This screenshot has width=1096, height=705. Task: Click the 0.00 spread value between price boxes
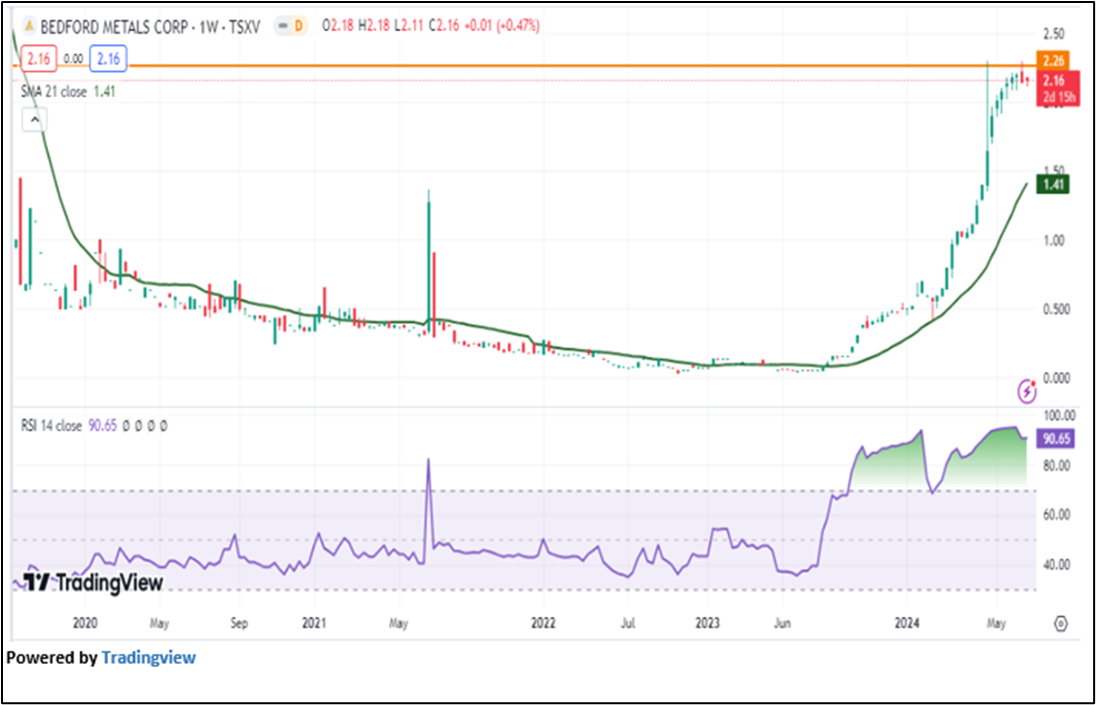coord(73,59)
